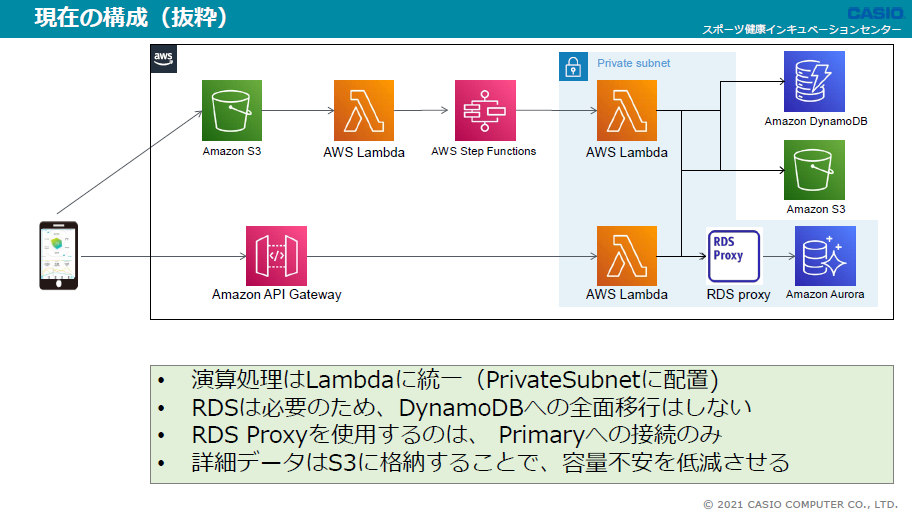Click the Amazon Aurora icon
This screenshot has height=513, width=912.
click(x=825, y=256)
